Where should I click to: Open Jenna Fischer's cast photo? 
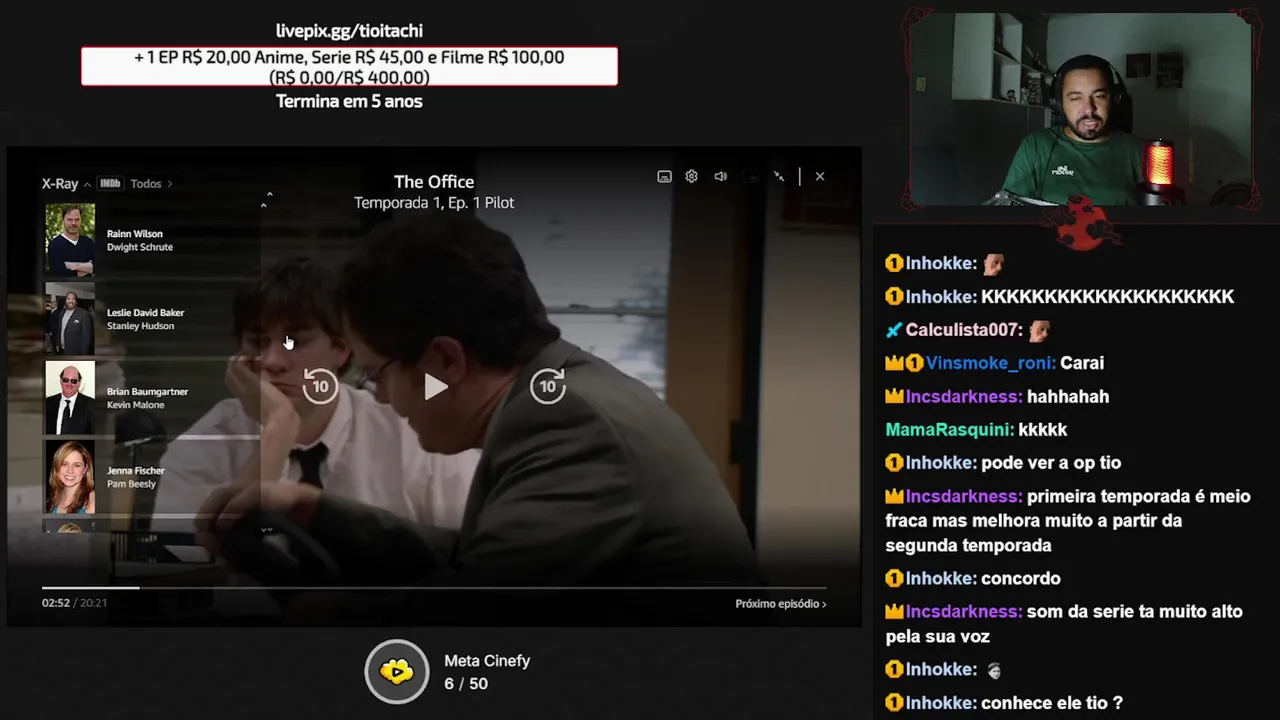click(70, 476)
